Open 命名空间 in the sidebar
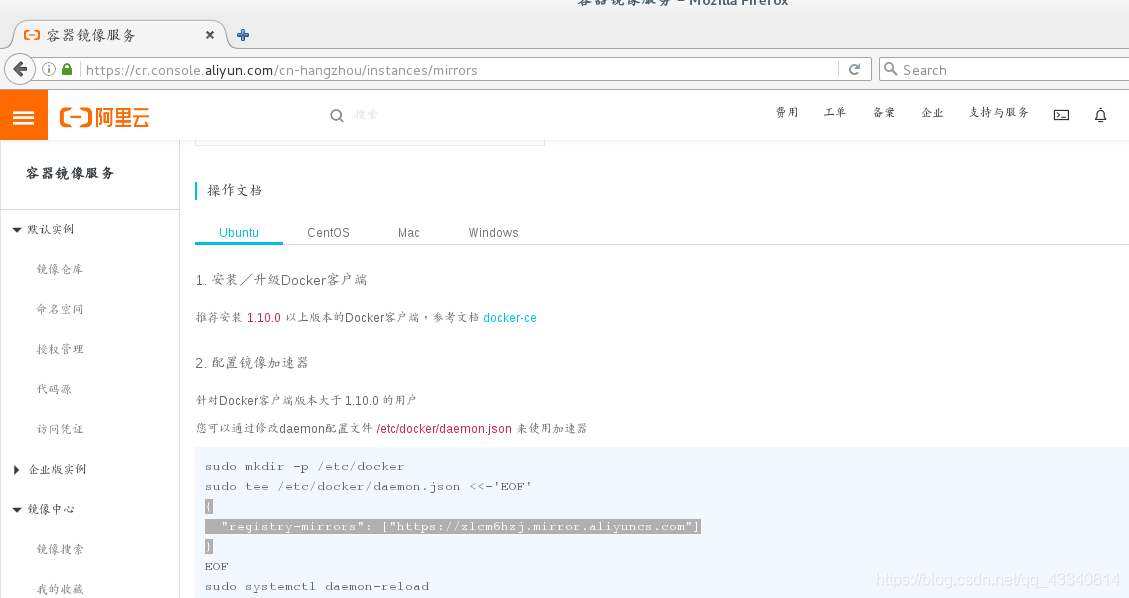 (60, 309)
